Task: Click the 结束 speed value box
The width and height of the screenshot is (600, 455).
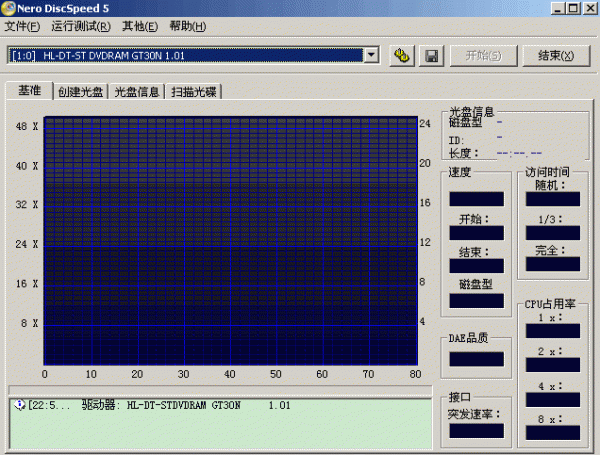Action: point(476,266)
